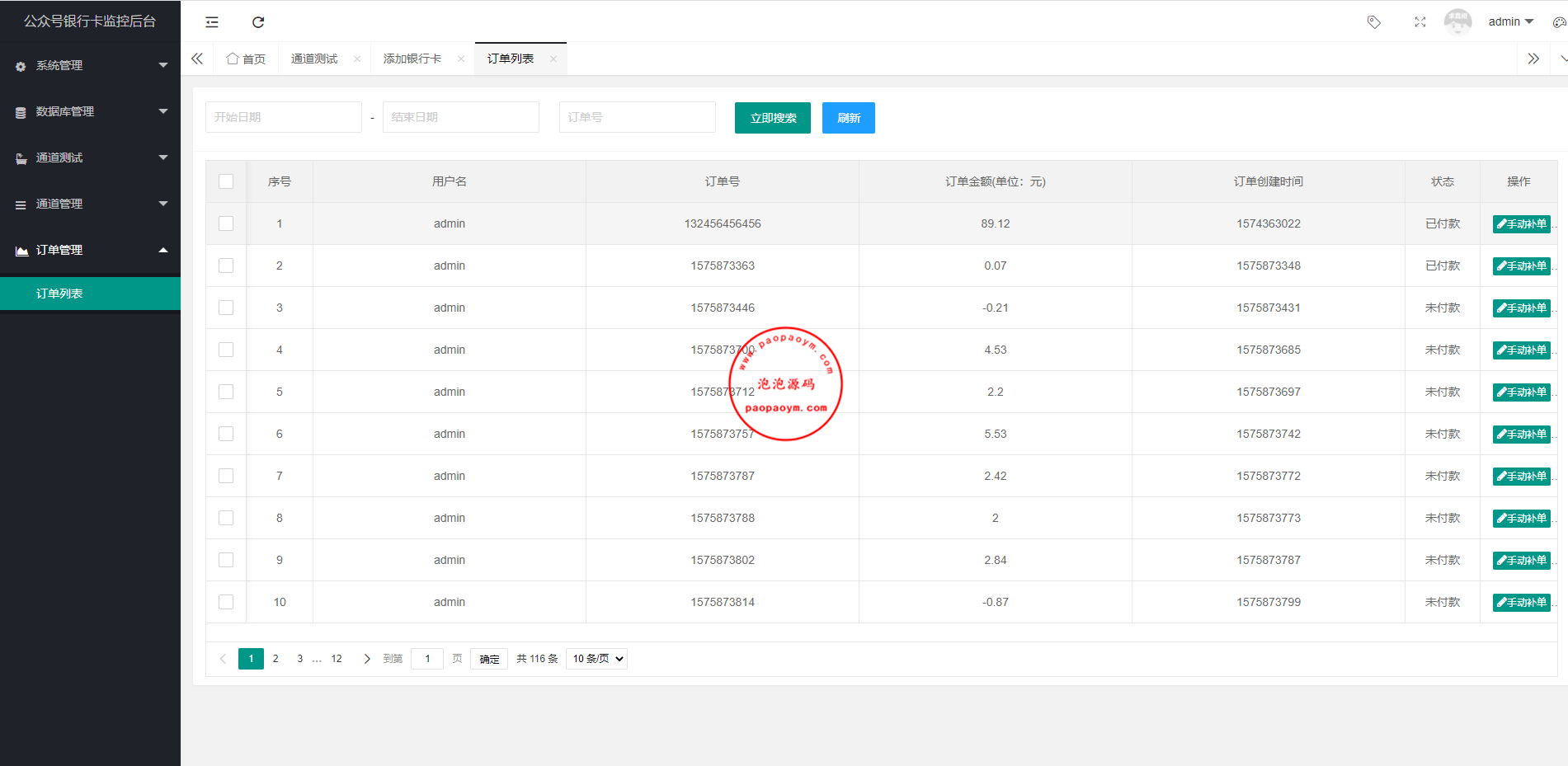
Task: Click the 立即搜索 button
Action: [x=772, y=118]
